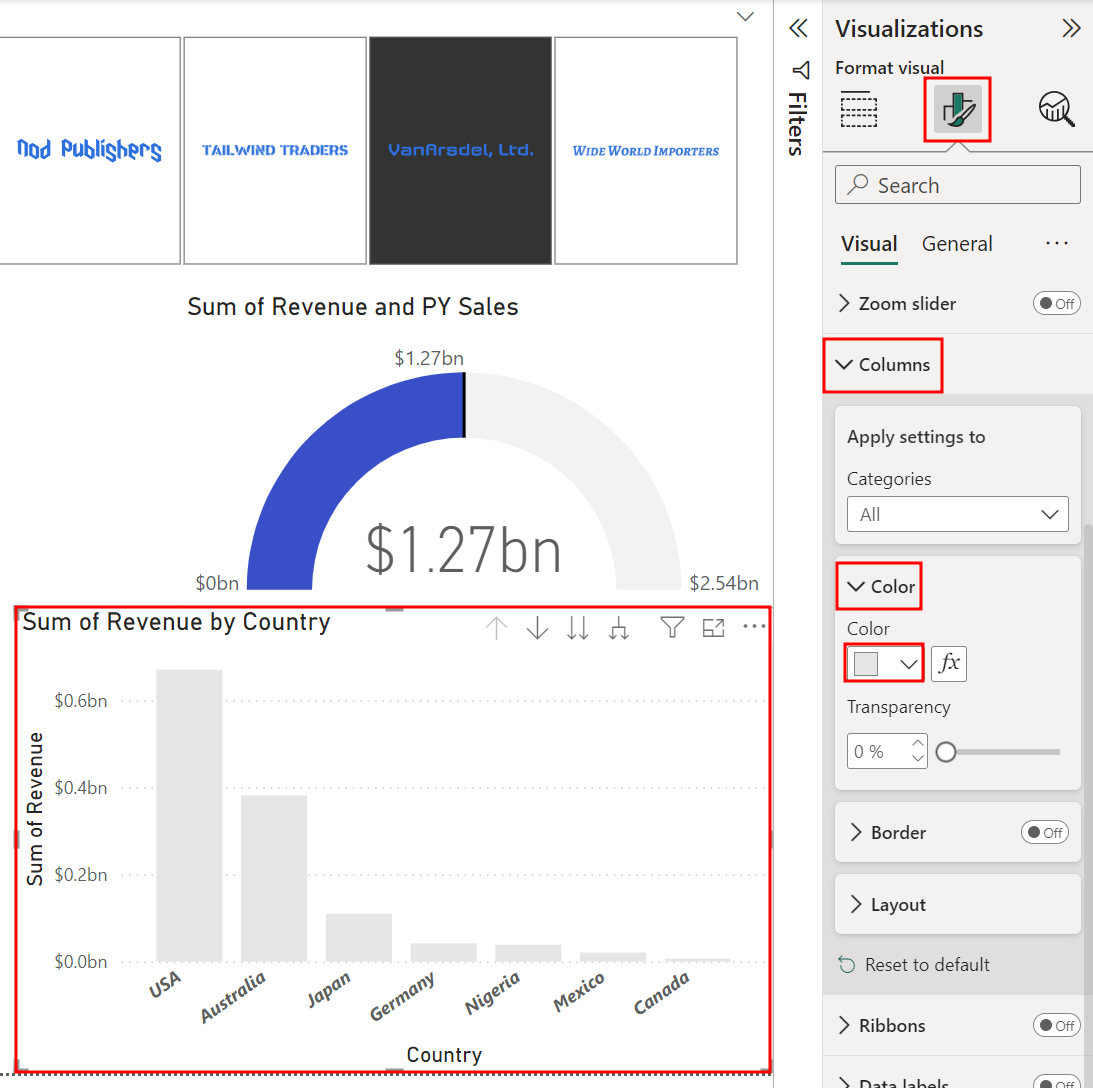
Task: Click the Filters funnel icon
Action: [x=801, y=70]
